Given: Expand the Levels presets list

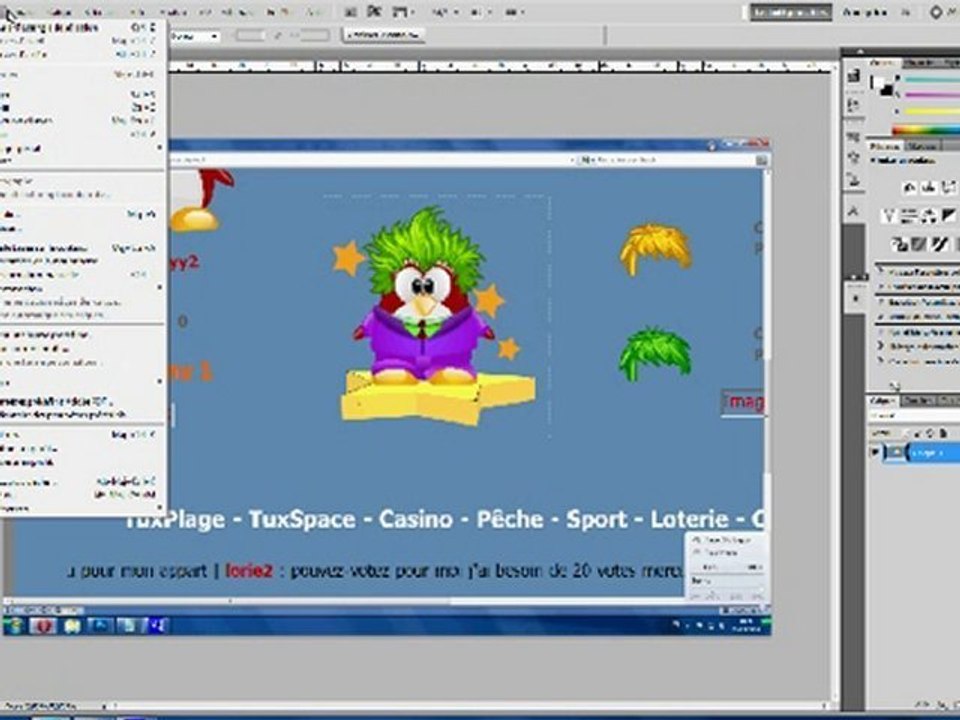Looking at the screenshot, I should pos(881,272).
